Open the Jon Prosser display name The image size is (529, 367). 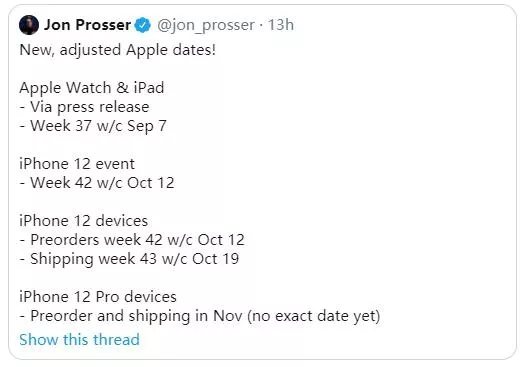[x=87, y=25]
